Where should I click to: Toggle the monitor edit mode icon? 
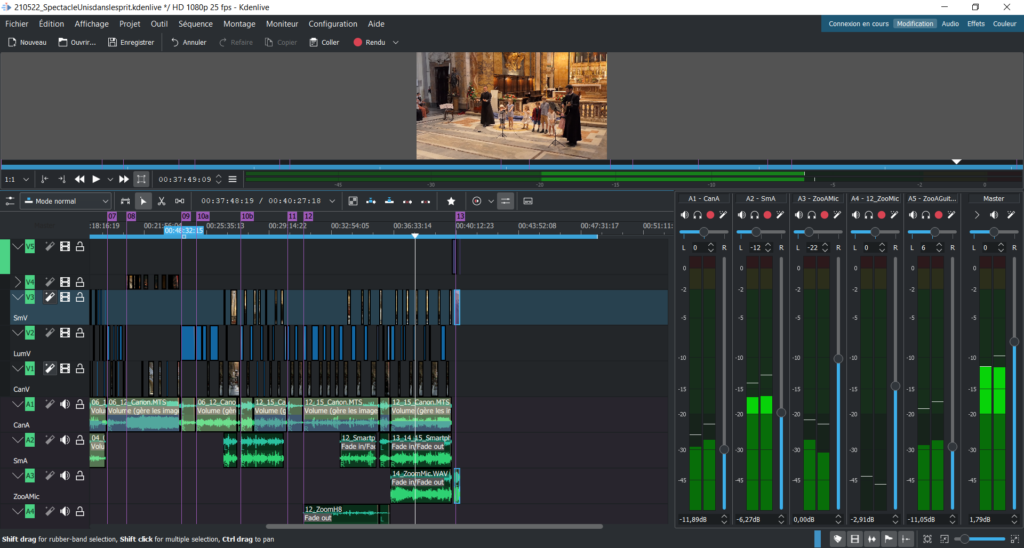(x=141, y=179)
